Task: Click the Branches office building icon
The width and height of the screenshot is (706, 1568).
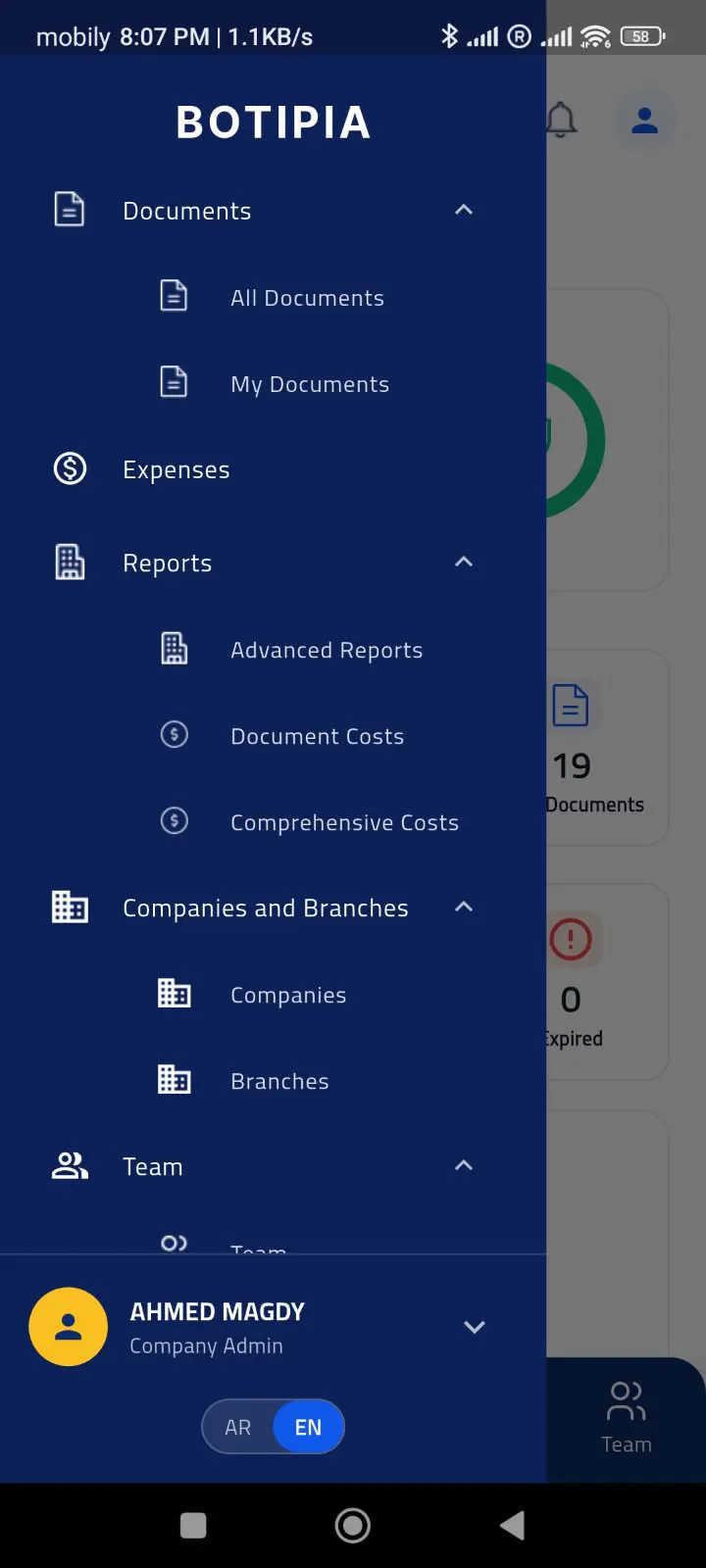Action: [x=174, y=1080]
